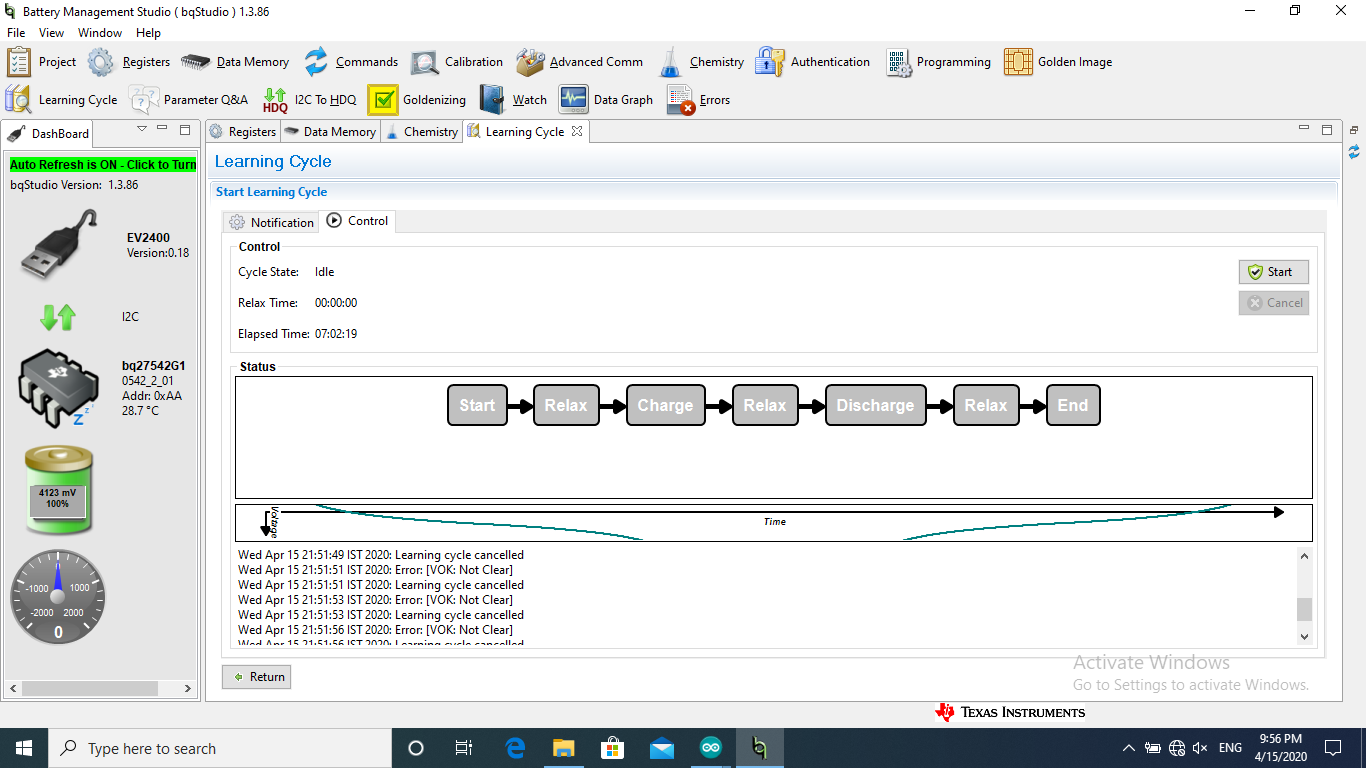Start the learning cycle

pyautogui.click(x=1273, y=272)
